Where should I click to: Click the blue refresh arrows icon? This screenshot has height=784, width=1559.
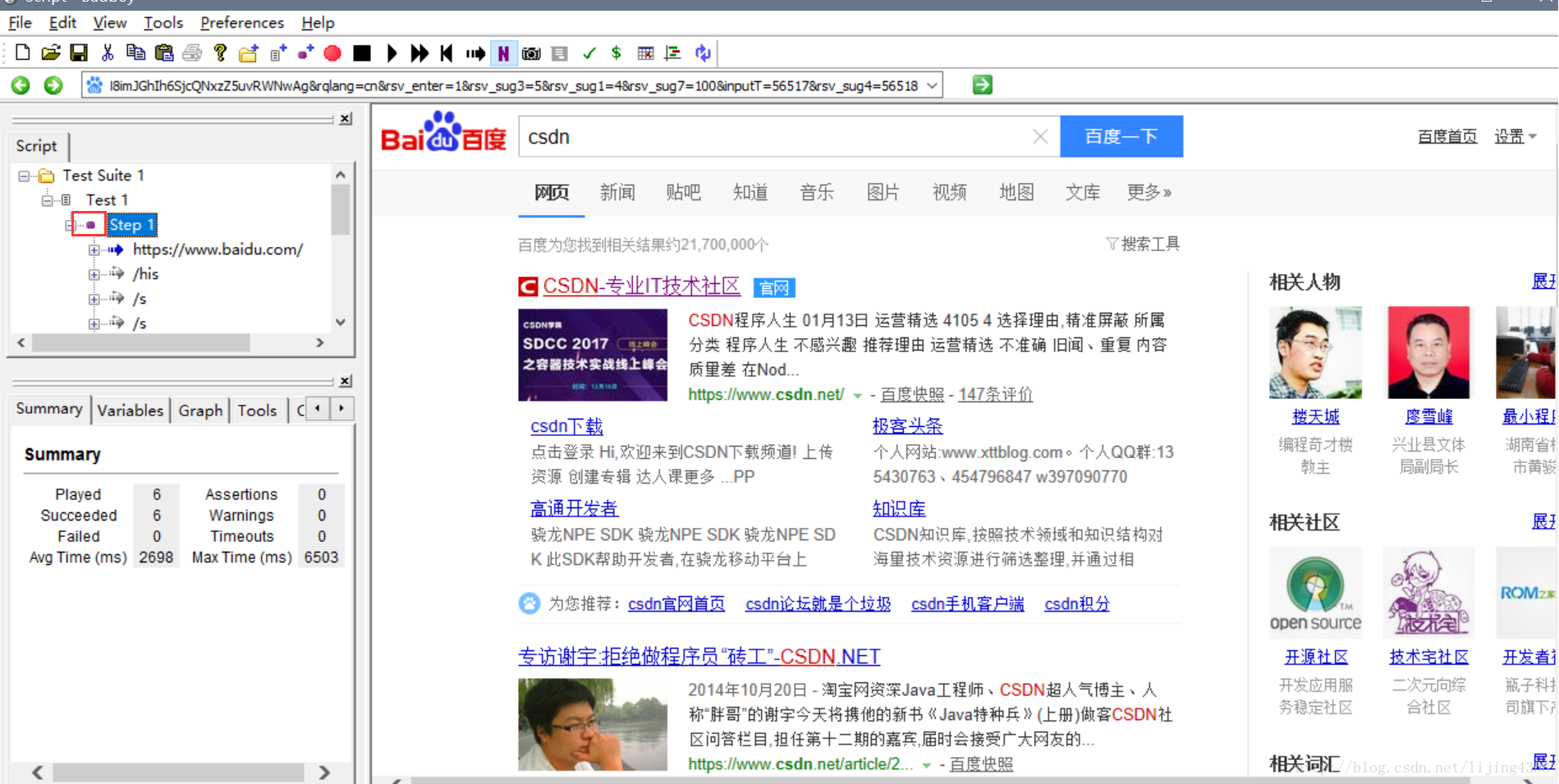[x=703, y=53]
